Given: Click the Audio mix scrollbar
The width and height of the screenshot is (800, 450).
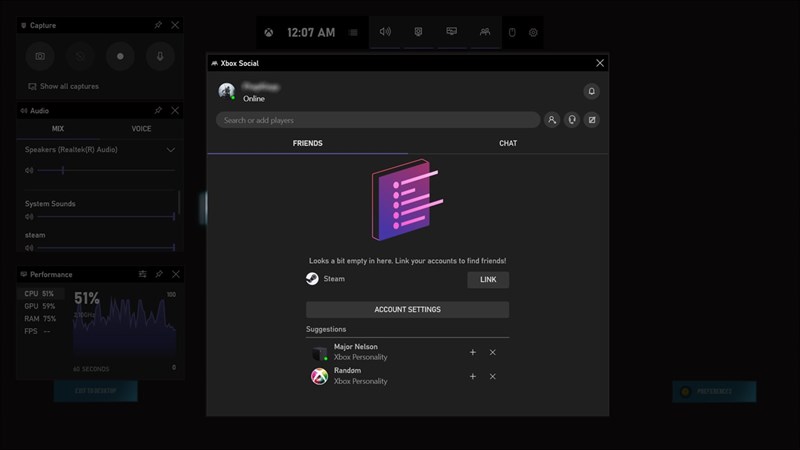Looking at the screenshot, I should click(x=179, y=203).
